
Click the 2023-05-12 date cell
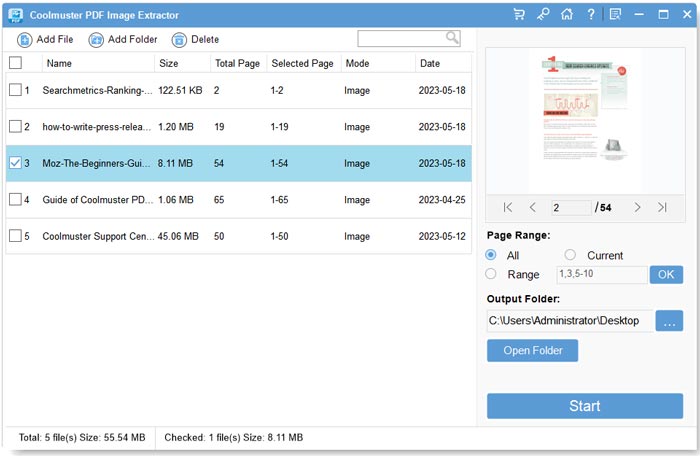[442, 236]
